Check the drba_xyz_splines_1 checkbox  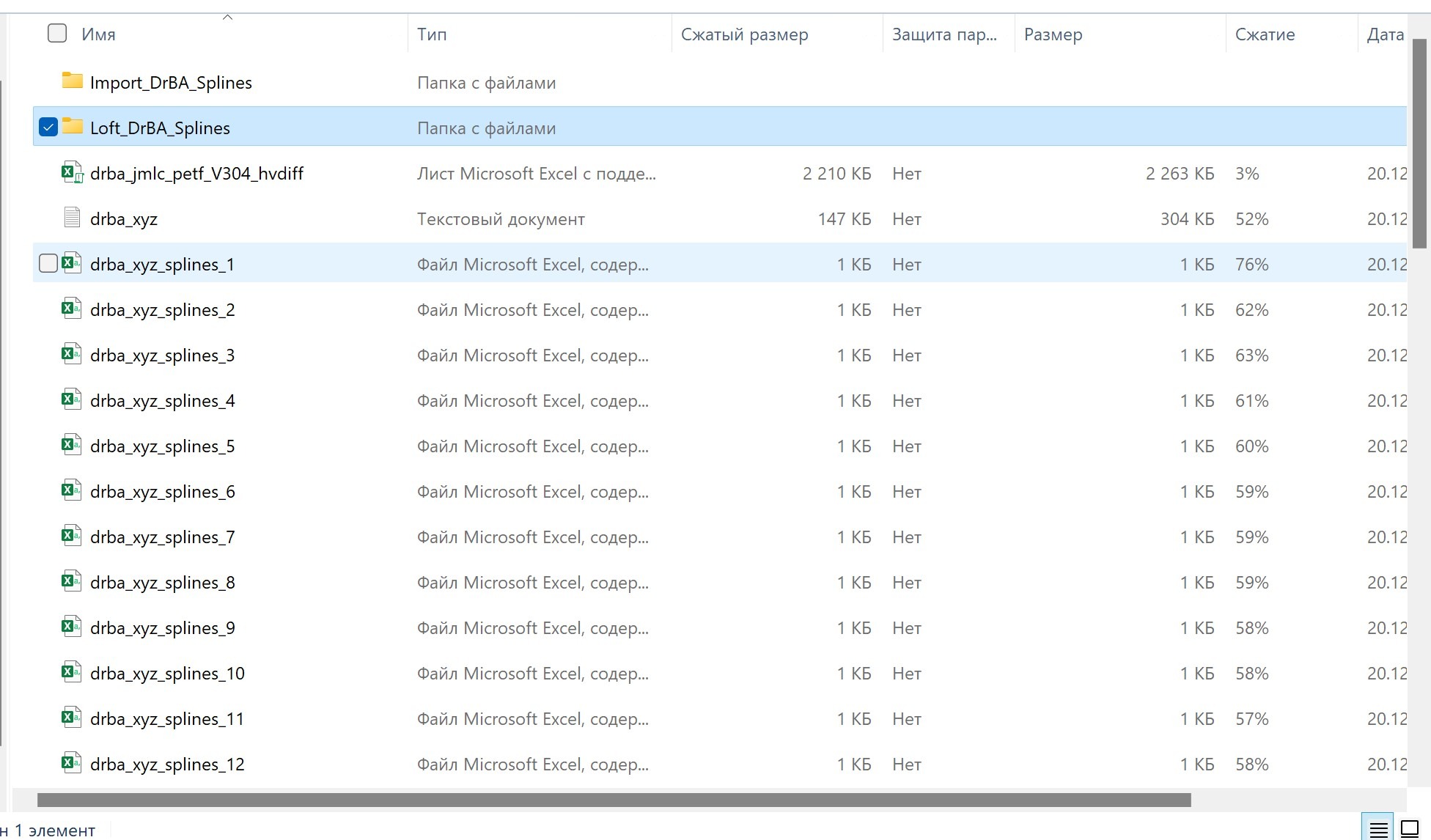click(48, 263)
